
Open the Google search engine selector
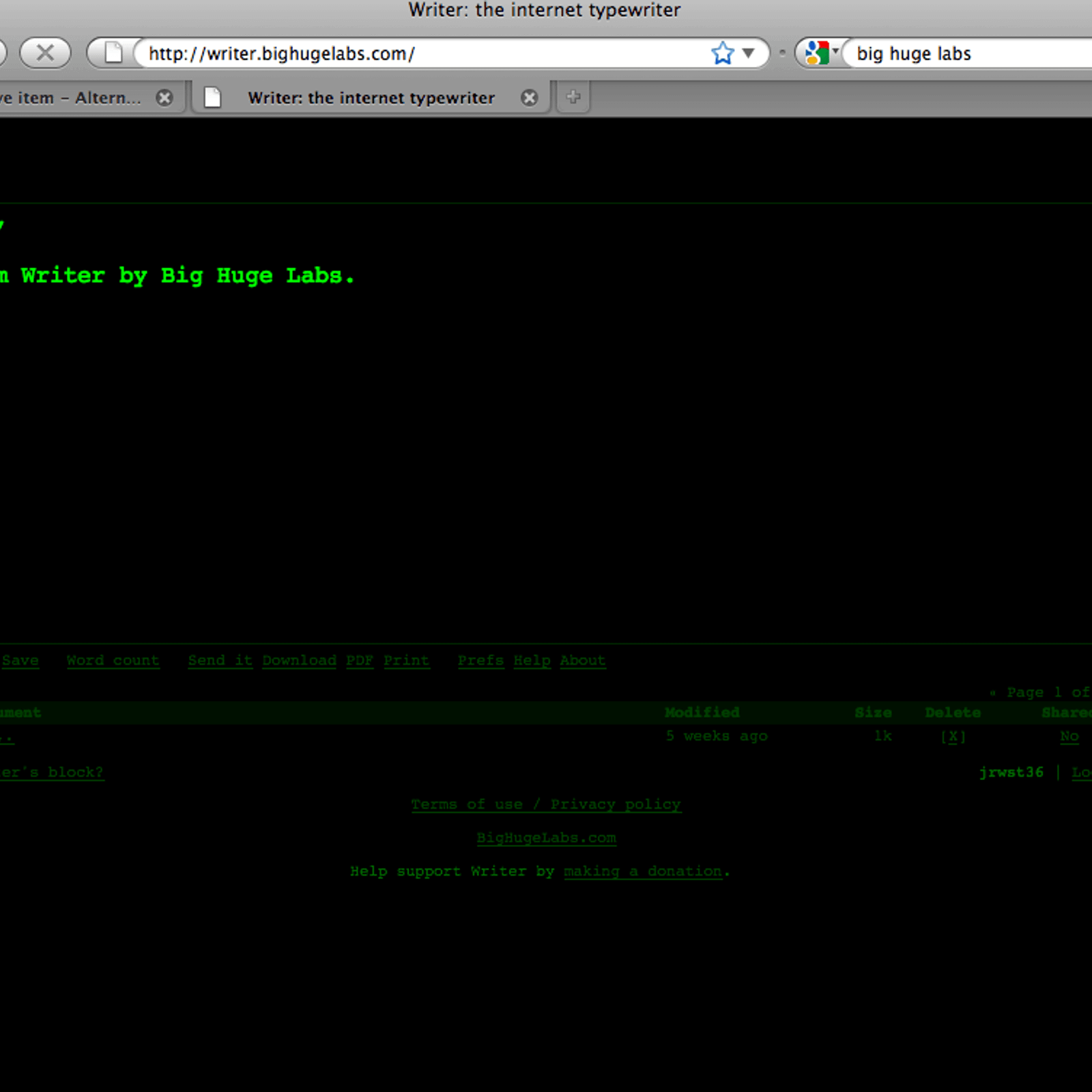821,53
